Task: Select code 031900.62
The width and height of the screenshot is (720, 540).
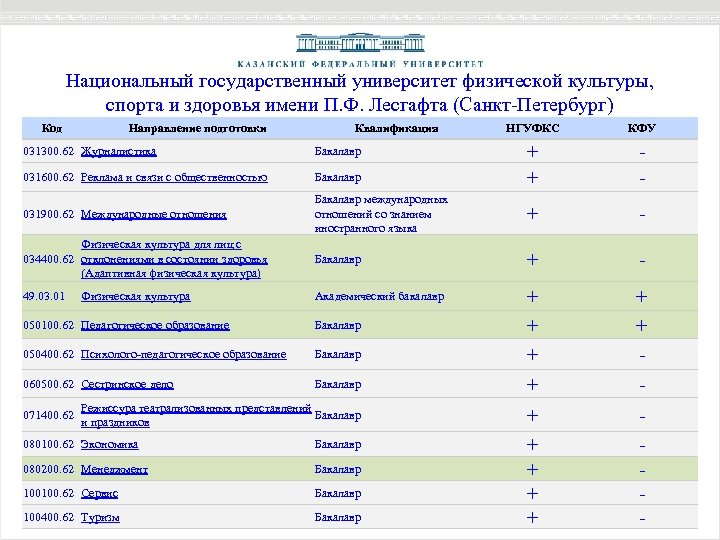Action: [x=49, y=214]
